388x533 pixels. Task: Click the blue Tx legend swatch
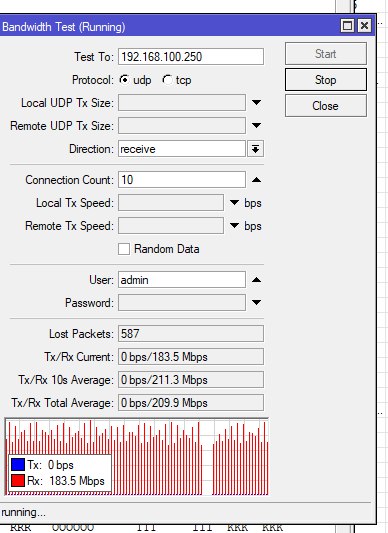(18, 464)
